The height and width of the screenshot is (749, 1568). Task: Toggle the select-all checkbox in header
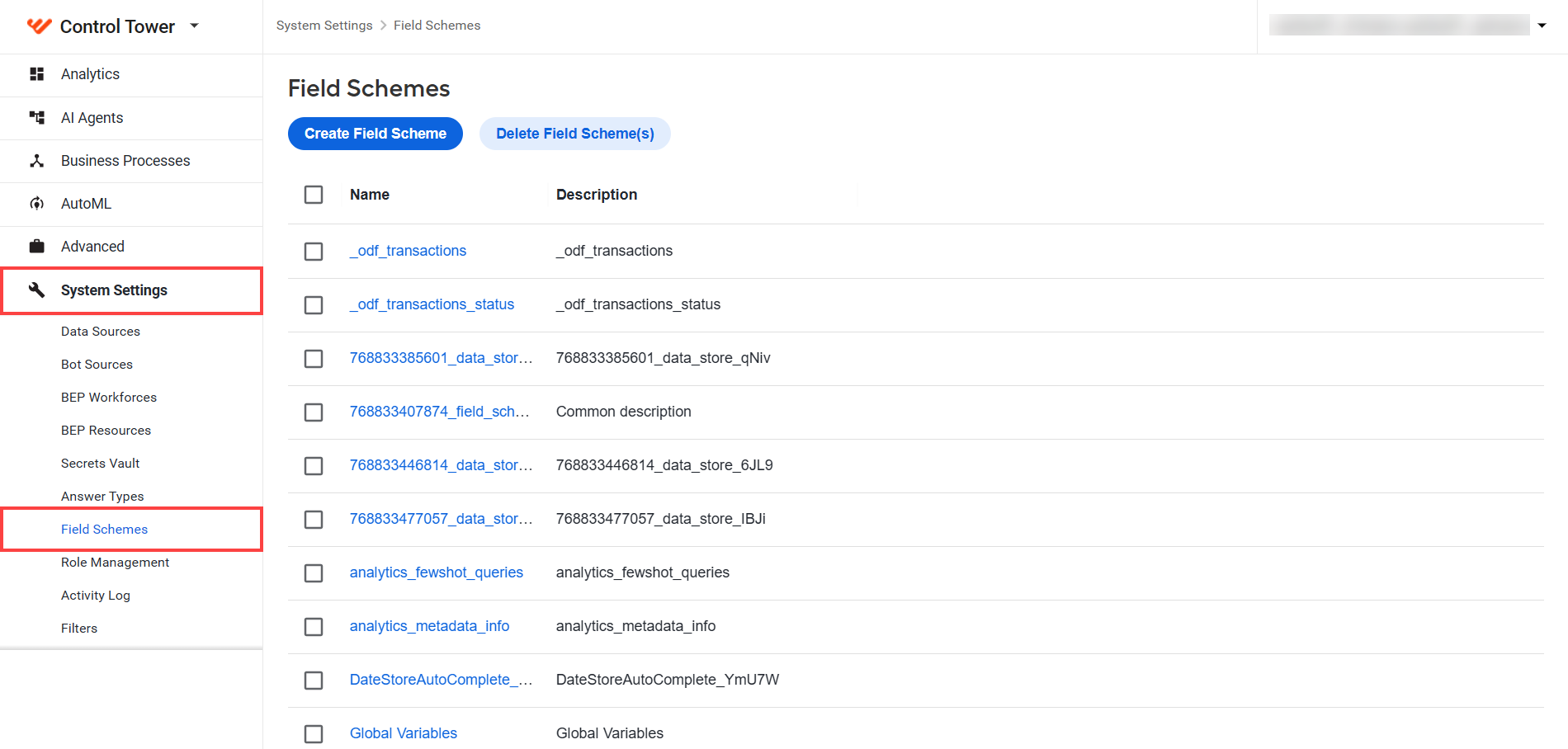314,195
